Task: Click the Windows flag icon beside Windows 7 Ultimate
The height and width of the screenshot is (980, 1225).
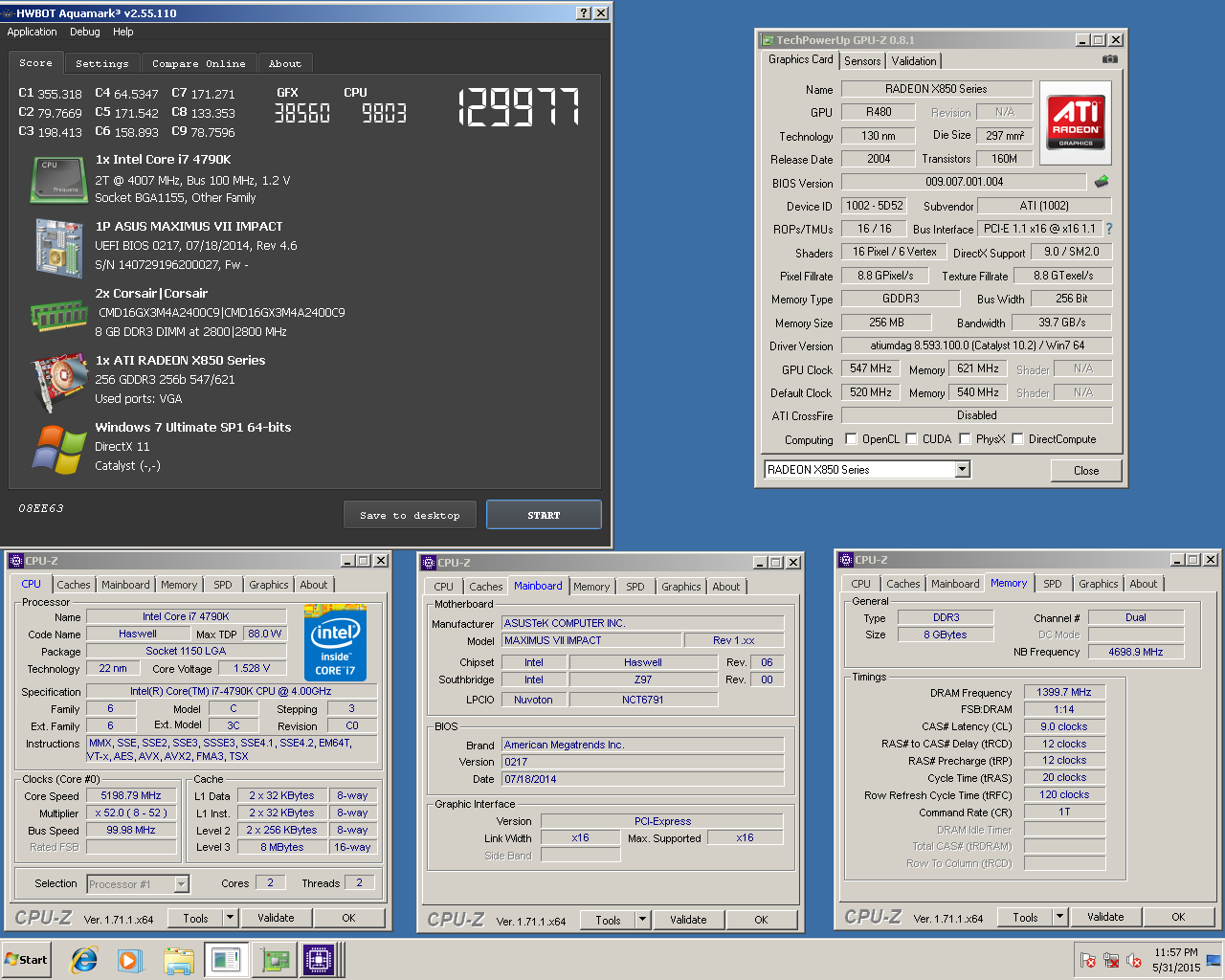Action: [x=59, y=450]
